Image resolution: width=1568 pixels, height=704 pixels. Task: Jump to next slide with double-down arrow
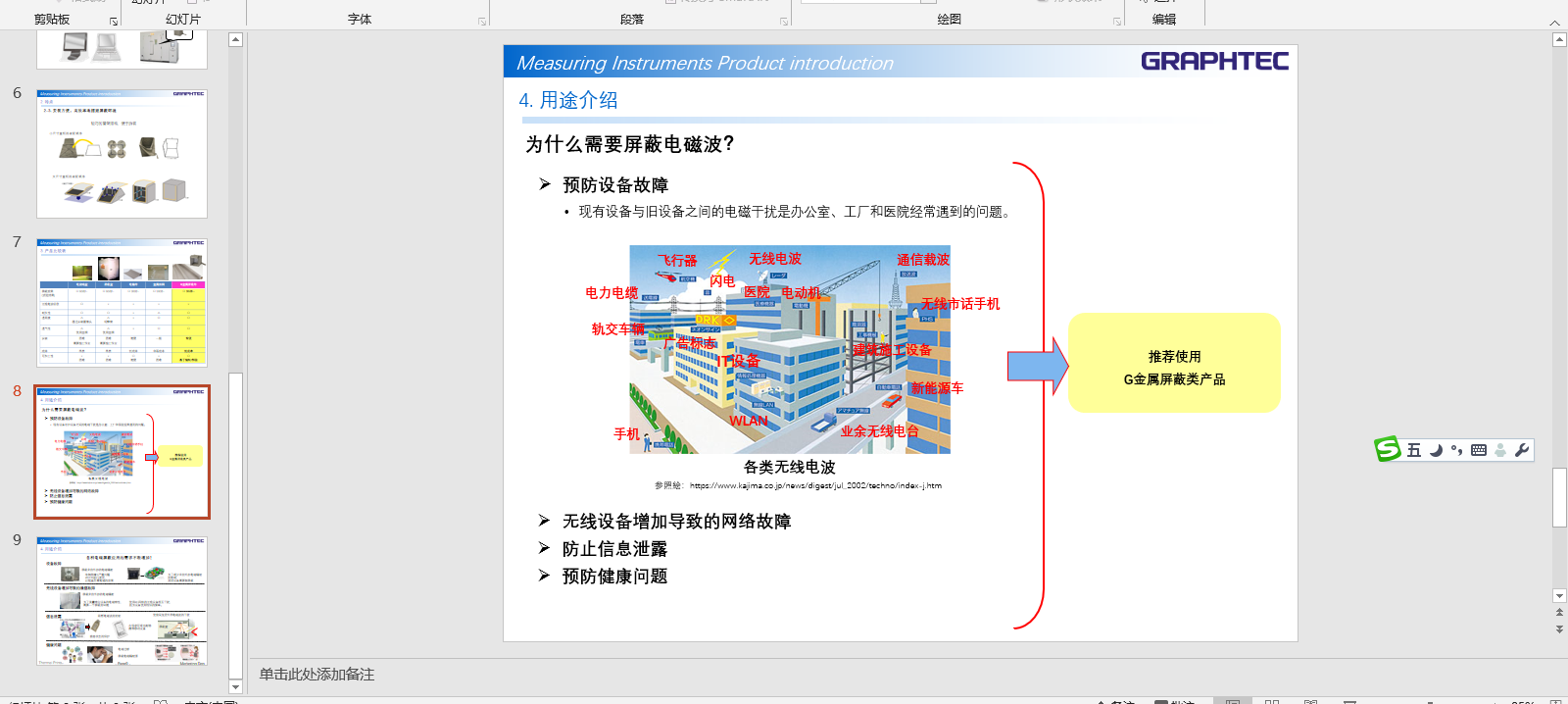tap(1559, 629)
